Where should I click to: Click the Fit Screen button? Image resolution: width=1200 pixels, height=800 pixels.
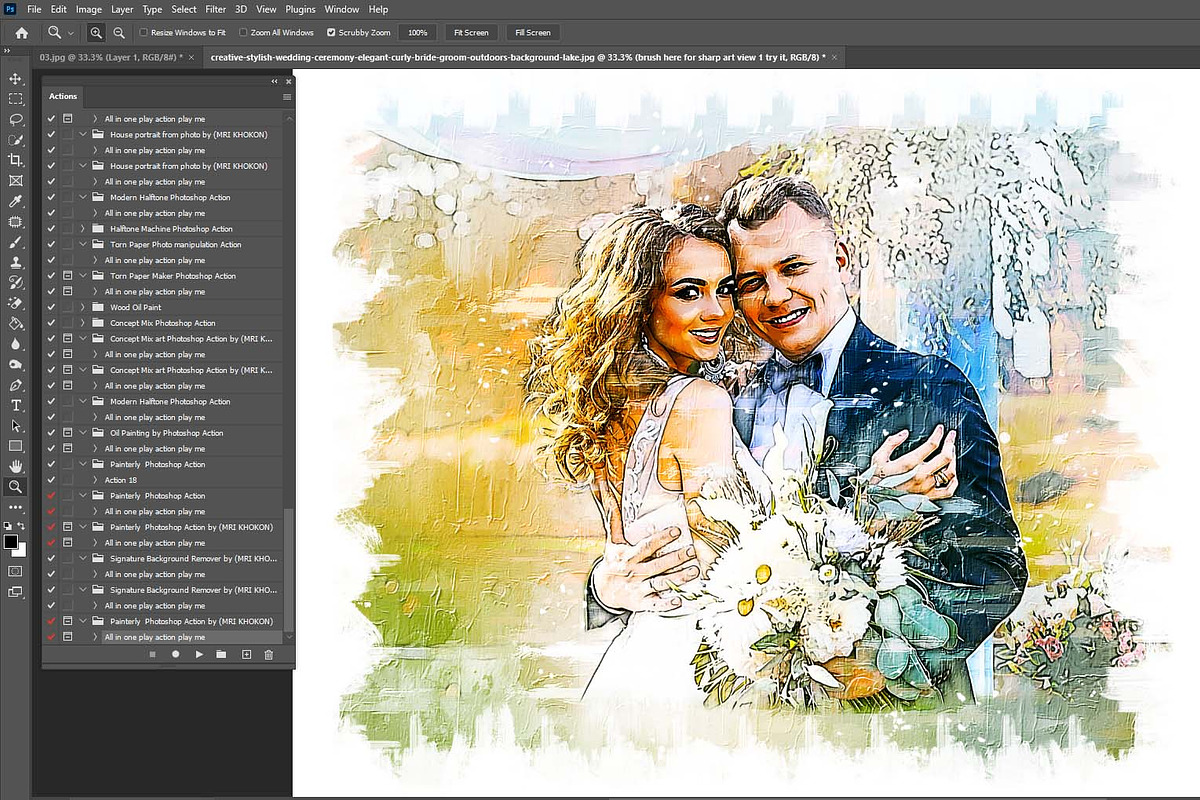pyautogui.click(x=470, y=33)
